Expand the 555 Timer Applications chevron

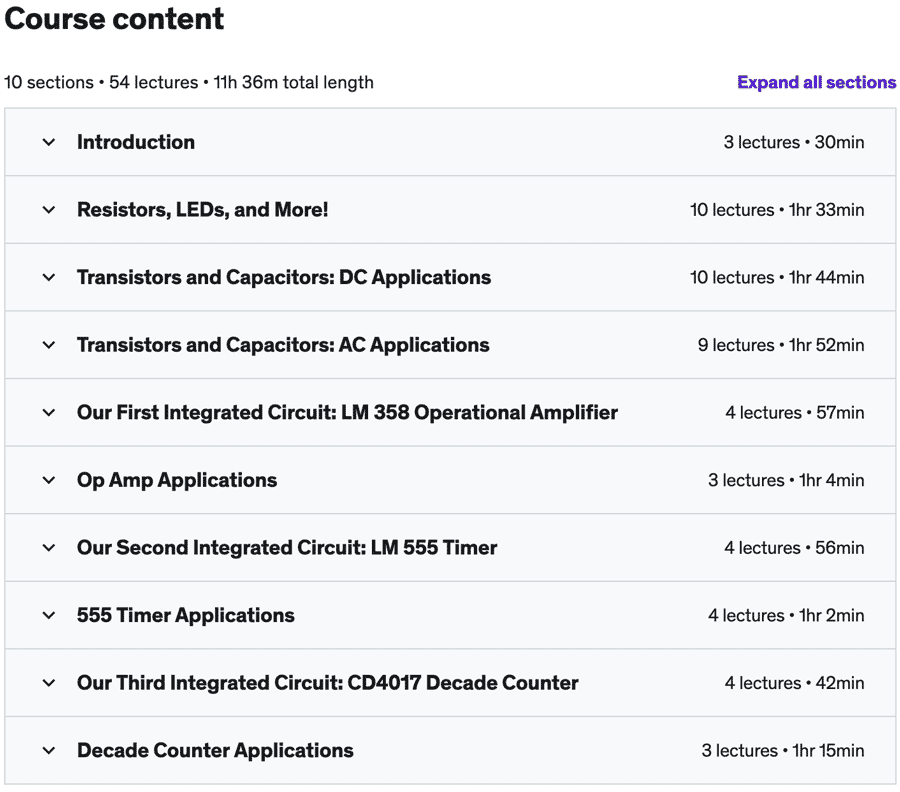coord(49,615)
